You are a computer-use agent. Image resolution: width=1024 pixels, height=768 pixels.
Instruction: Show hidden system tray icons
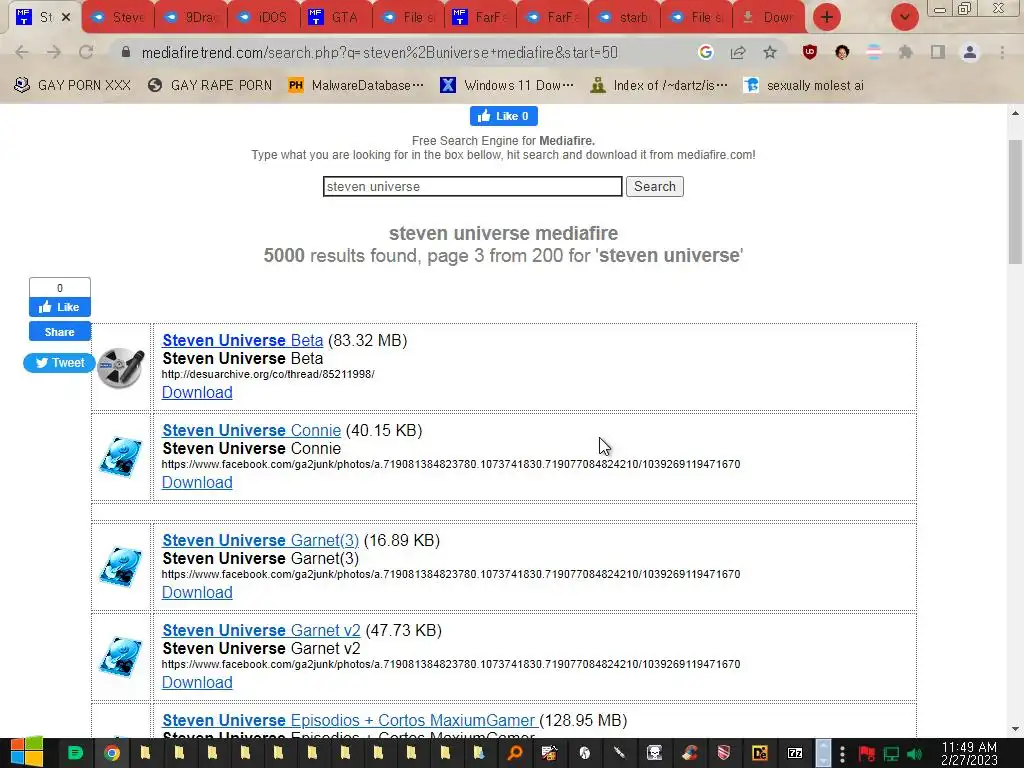click(x=842, y=753)
